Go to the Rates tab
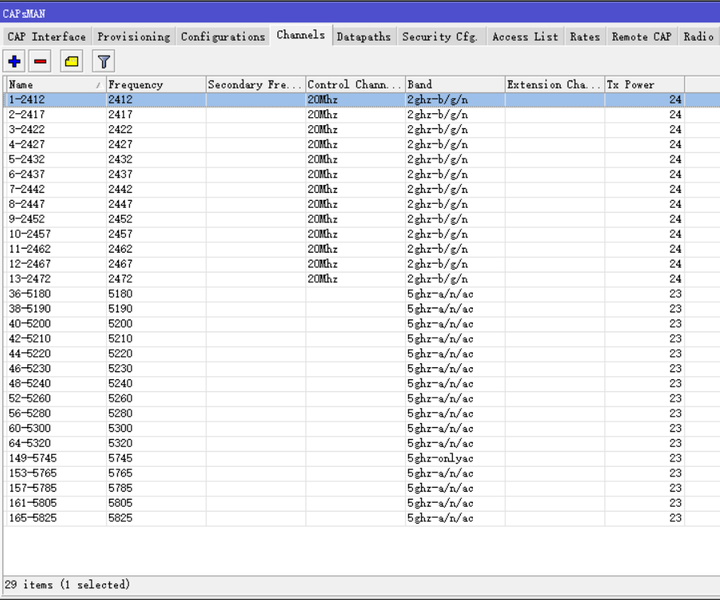Viewport: 720px width, 600px height. point(585,37)
